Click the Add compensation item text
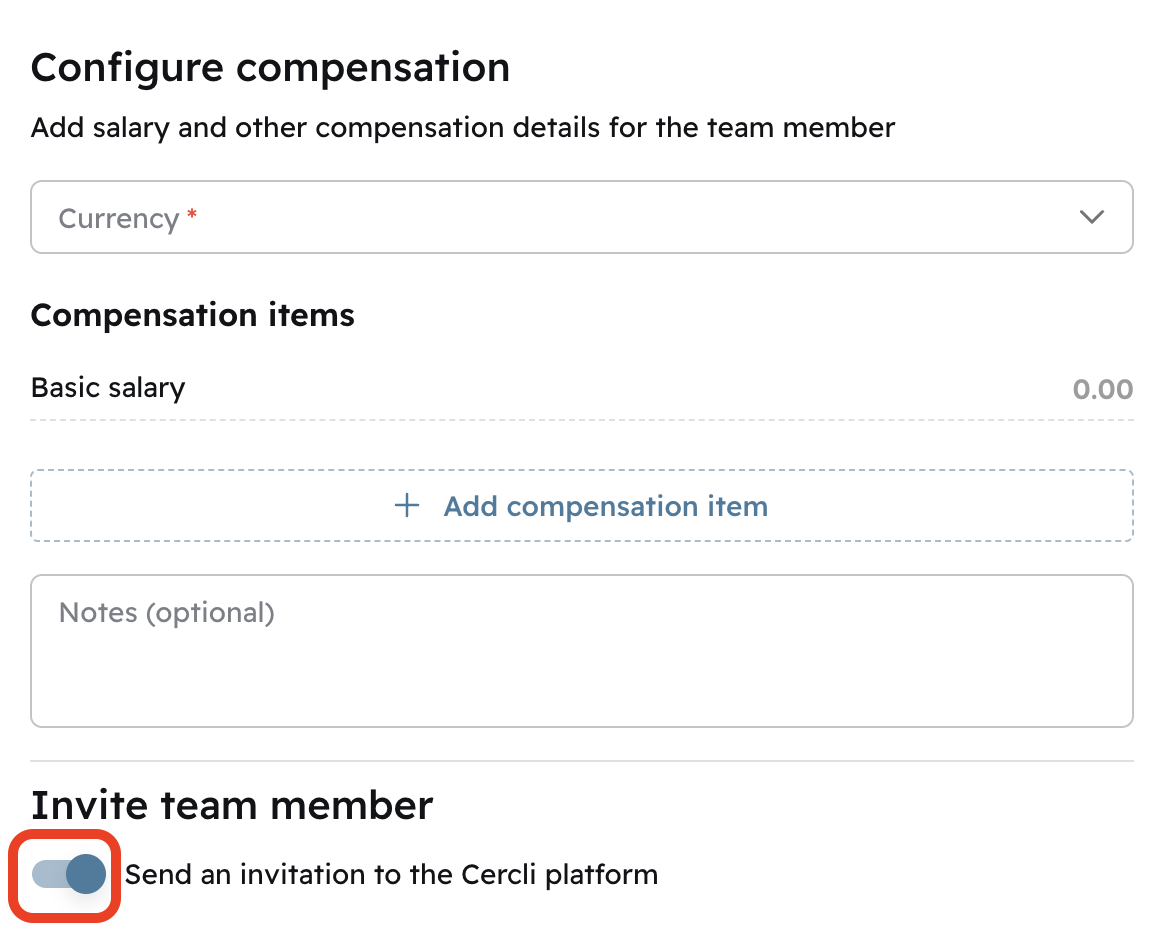 605,506
